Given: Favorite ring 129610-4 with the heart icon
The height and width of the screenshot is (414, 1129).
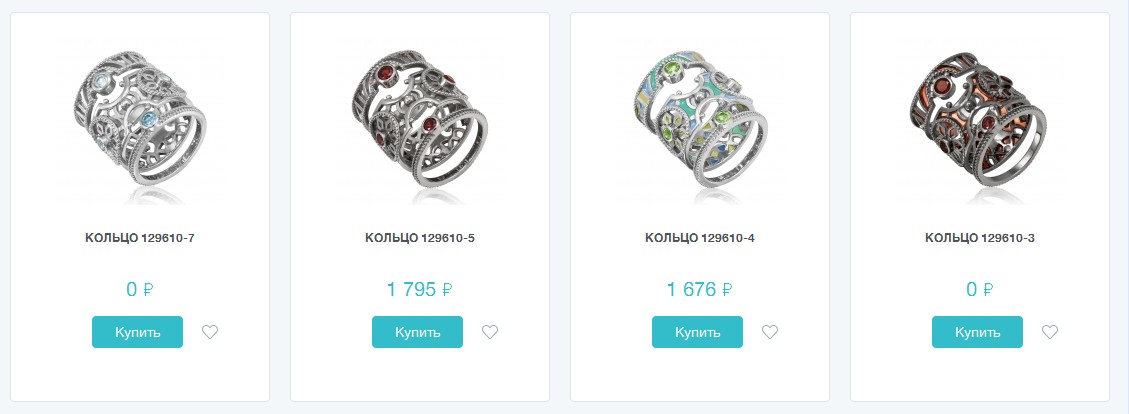Looking at the screenshot, I should [770, 332].
